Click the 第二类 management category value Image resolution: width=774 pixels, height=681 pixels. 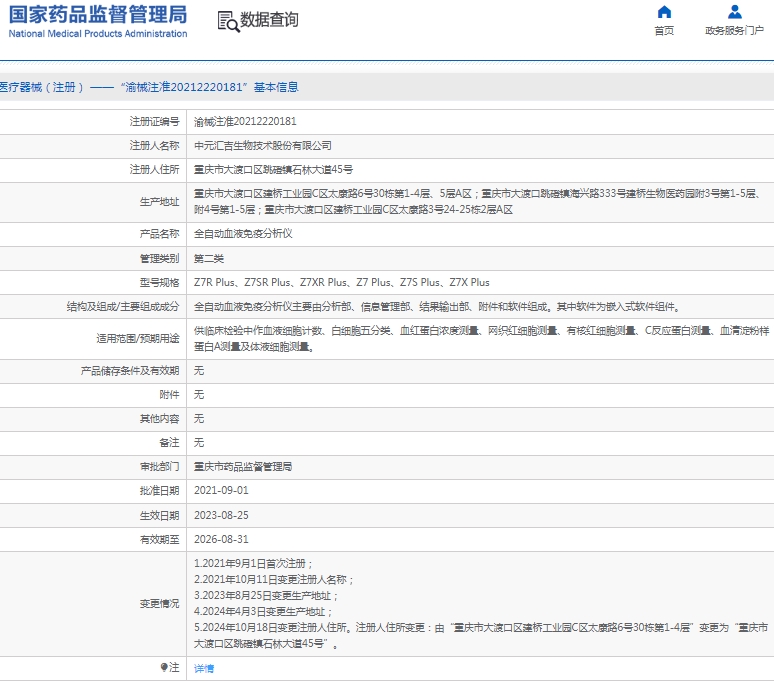pyautogui.click(x=209, y=258)
